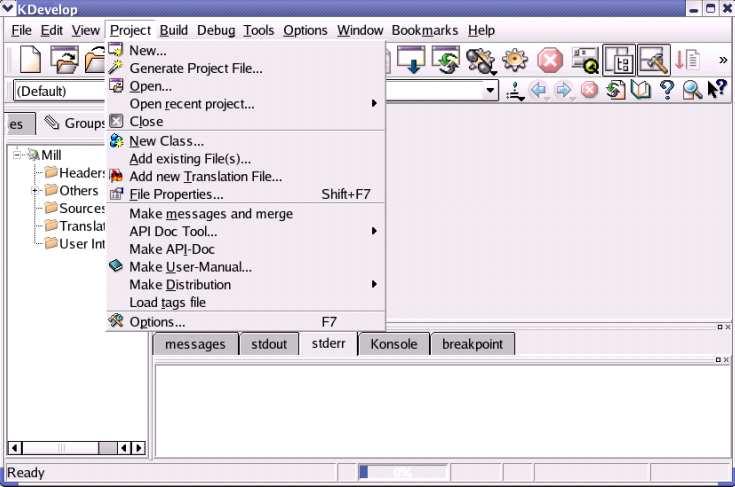
Task: Open the Debug menu
Action: click(216, 30)
